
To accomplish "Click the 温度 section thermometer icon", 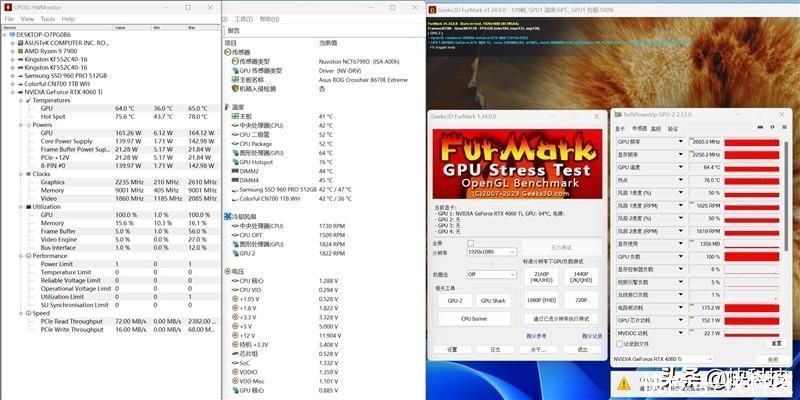I will coord(228,107).
